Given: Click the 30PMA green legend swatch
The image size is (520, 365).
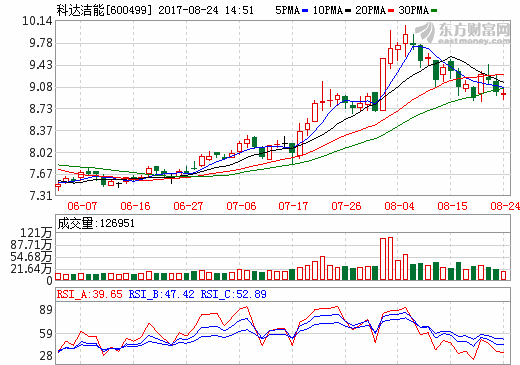Looking at the screenshot, I should coord(434,11).
